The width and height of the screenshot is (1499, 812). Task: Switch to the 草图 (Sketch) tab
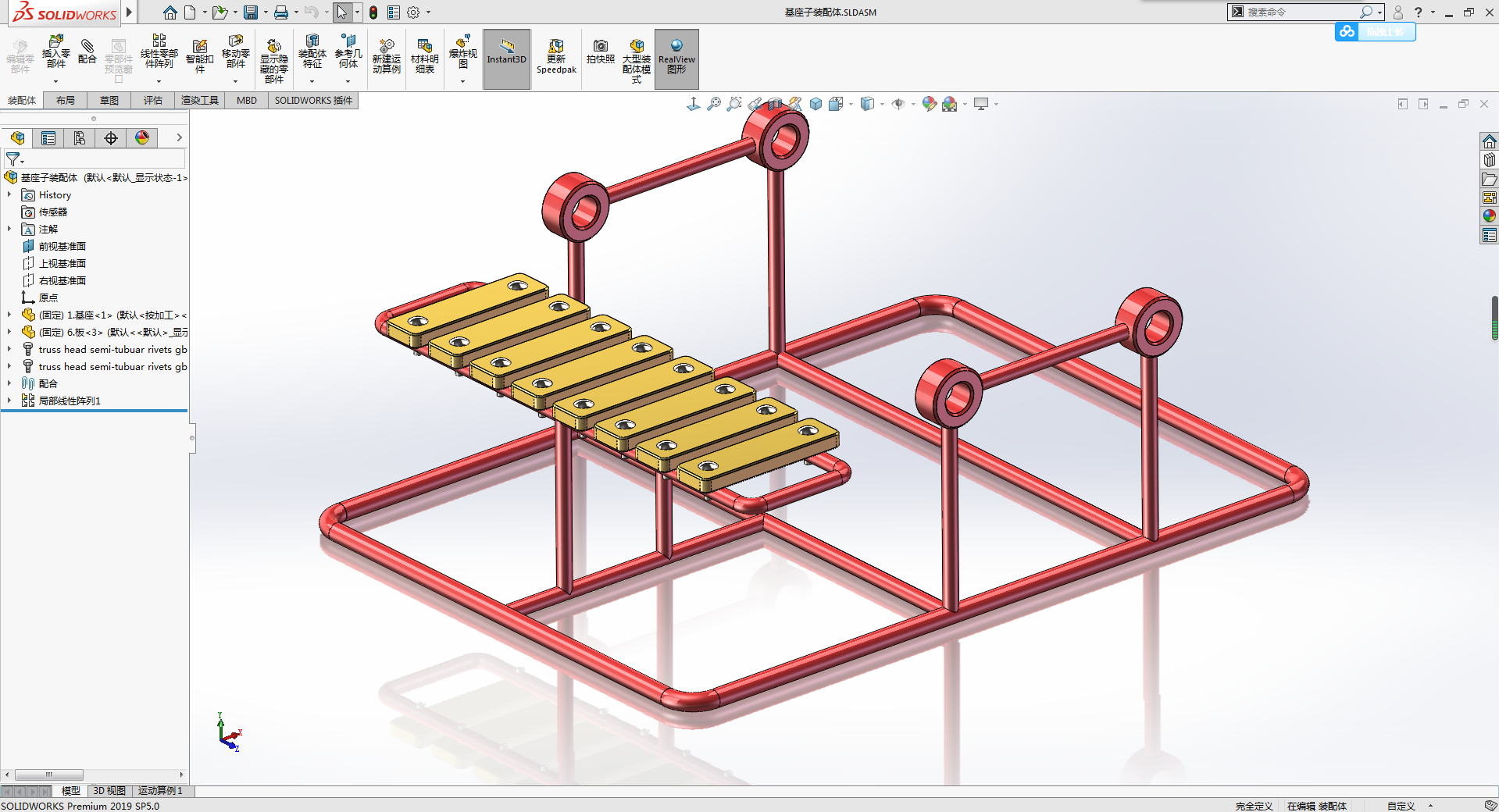tap(109, 100)
